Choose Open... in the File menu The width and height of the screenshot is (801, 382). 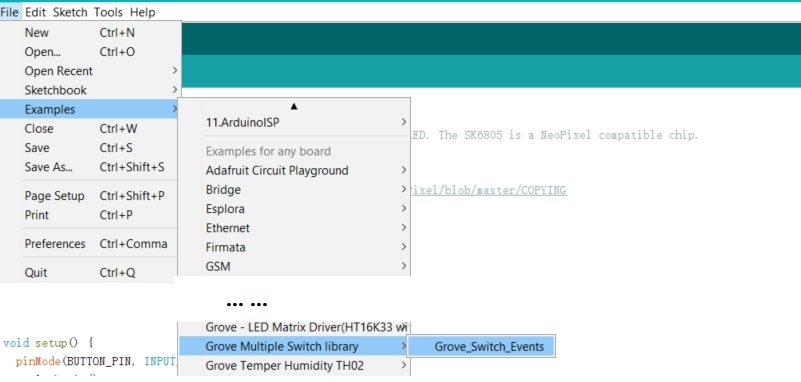click(90, 52)
